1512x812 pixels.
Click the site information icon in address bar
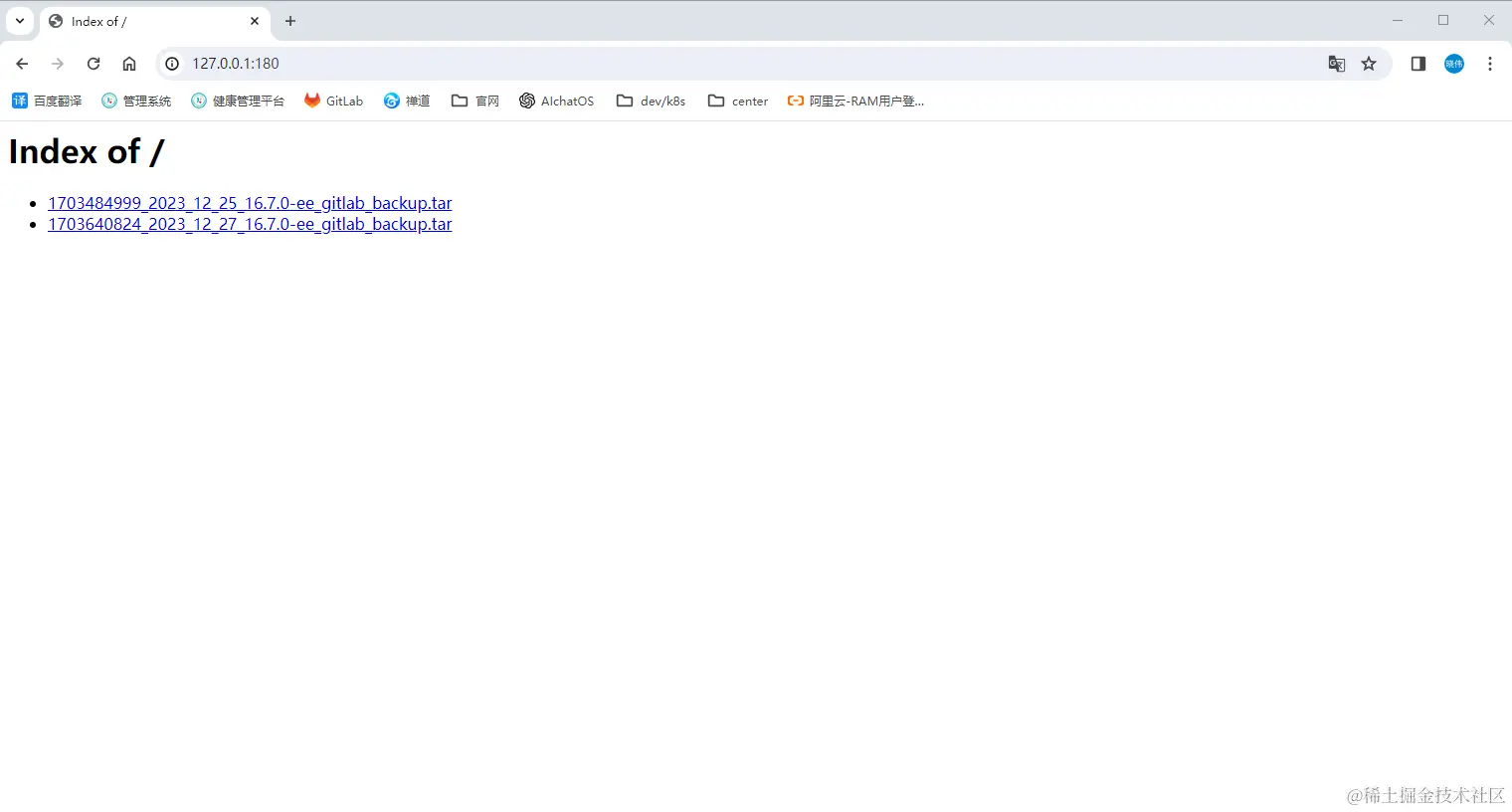click(172, 63)
